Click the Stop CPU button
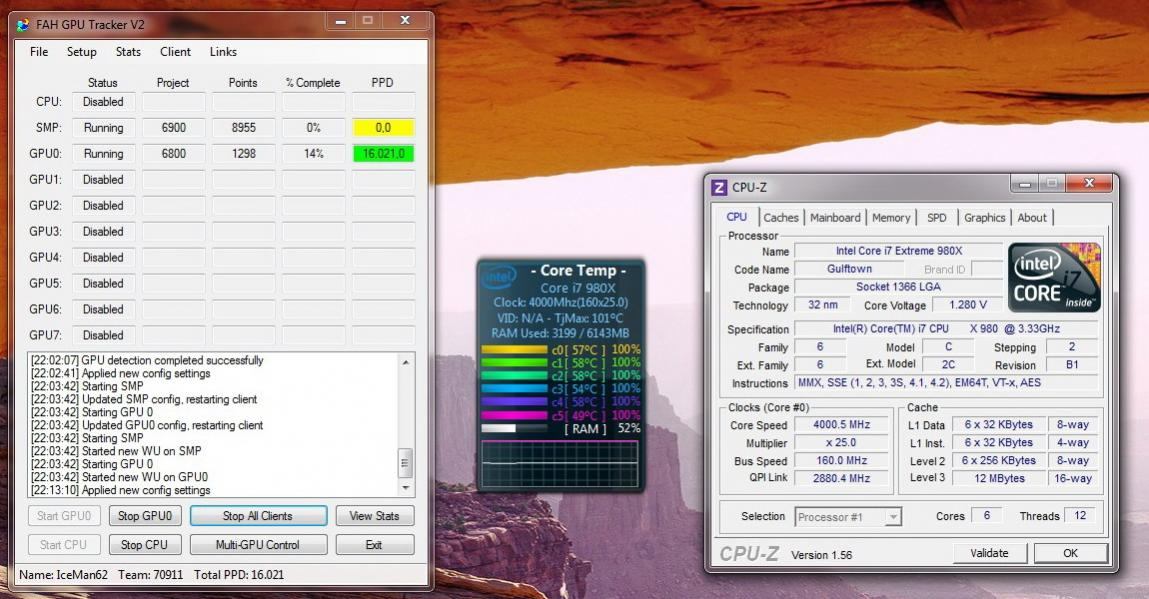The width and height of the screenshot is (1149, 599). coord(145,545)
